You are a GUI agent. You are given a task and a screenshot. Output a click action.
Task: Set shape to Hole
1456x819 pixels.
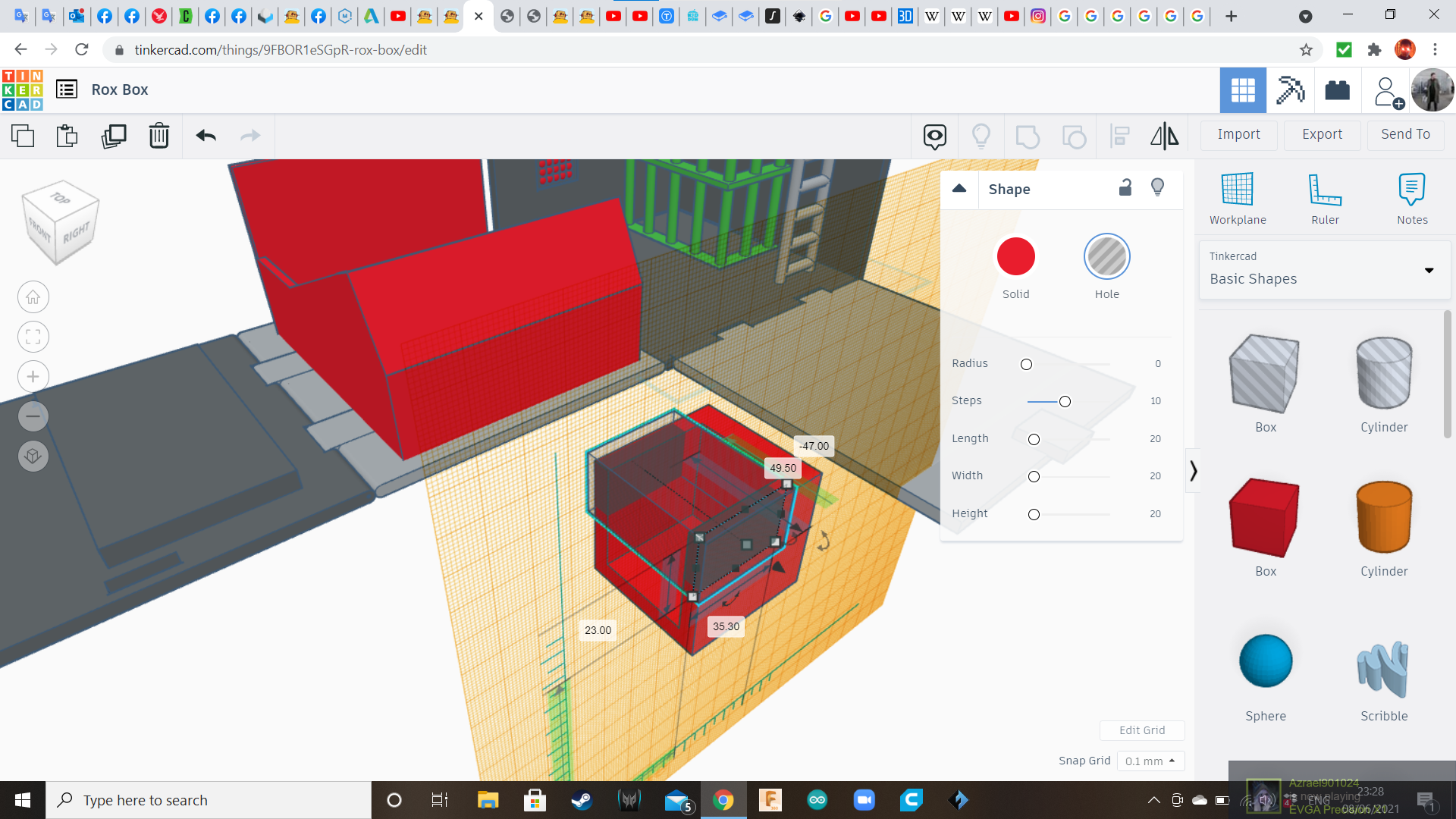point(1106,257)
